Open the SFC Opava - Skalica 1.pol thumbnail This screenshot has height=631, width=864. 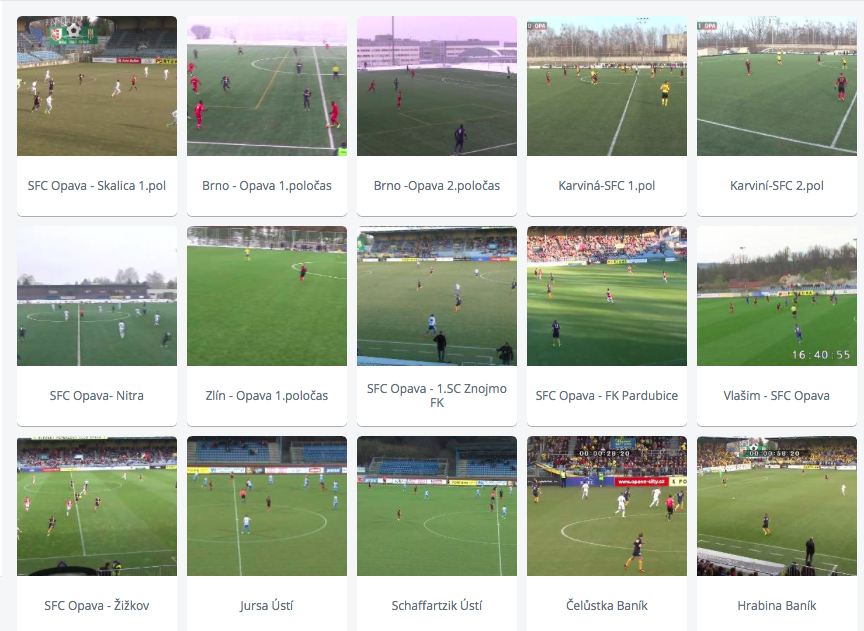[97, 86]
